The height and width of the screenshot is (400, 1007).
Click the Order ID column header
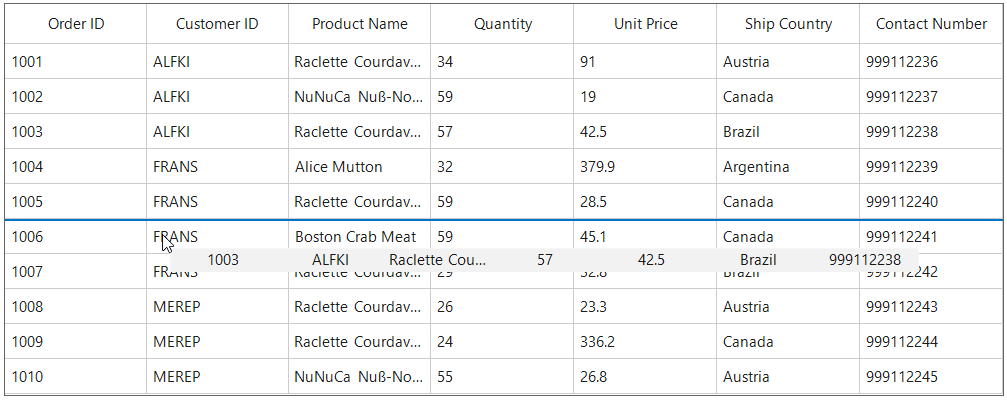coord(76,24)
